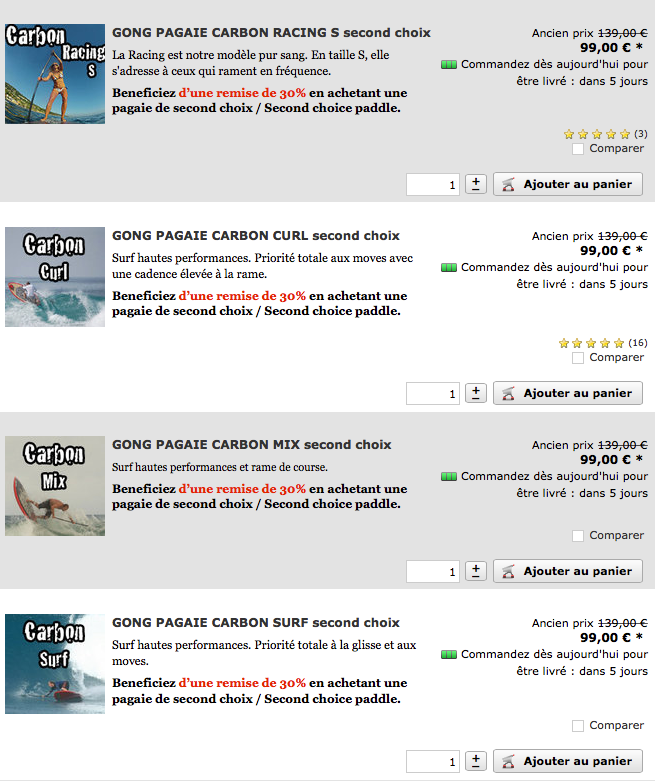The image size is (656, 781).
Task: Adjust quantity stepper for Carbon Racing S
Action: 476,184
